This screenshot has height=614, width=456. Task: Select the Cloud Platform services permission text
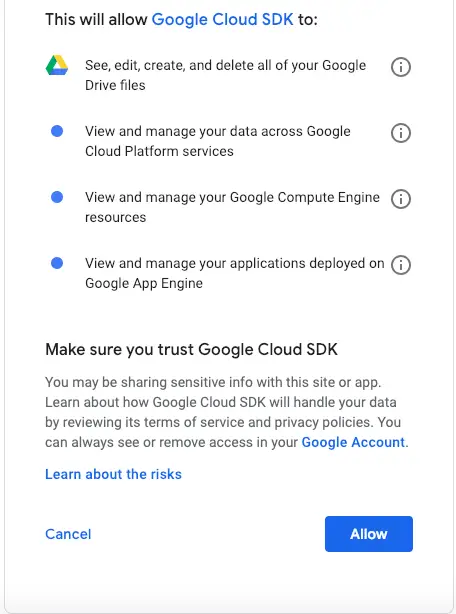(218, 141)
